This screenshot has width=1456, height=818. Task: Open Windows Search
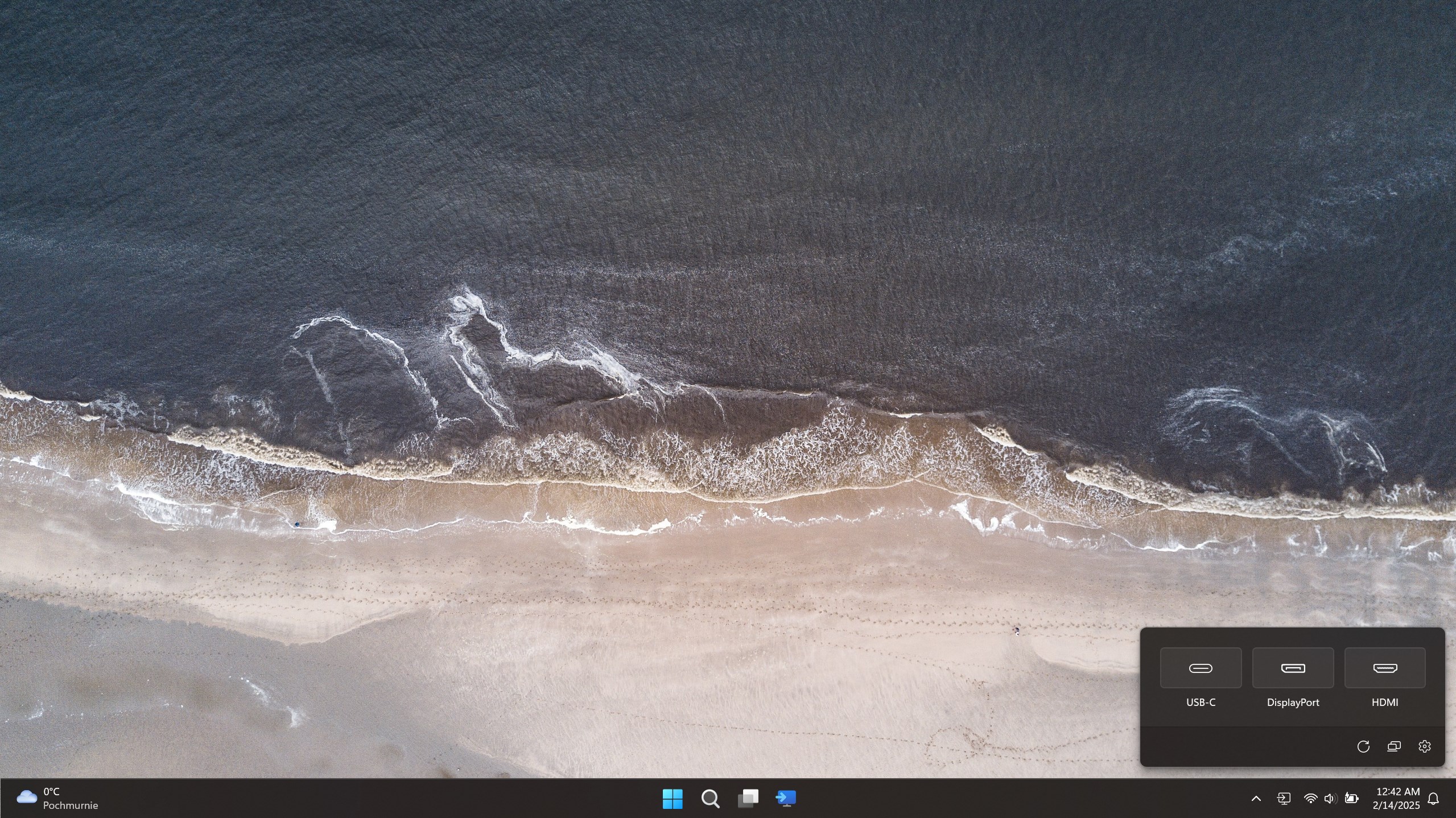(710, 798)
